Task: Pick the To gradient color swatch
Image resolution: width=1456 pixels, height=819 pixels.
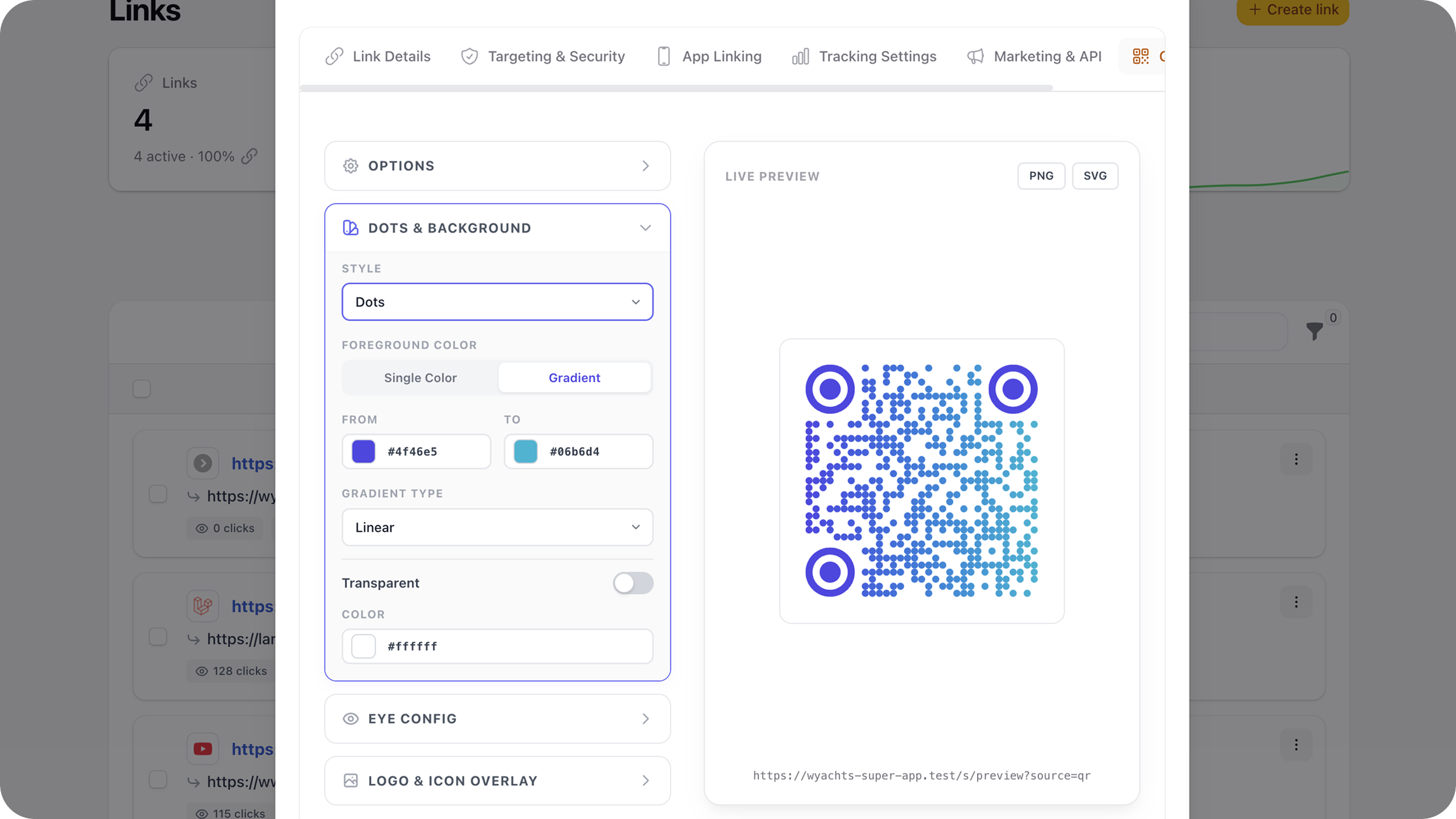Action: [x=526, y=452]
